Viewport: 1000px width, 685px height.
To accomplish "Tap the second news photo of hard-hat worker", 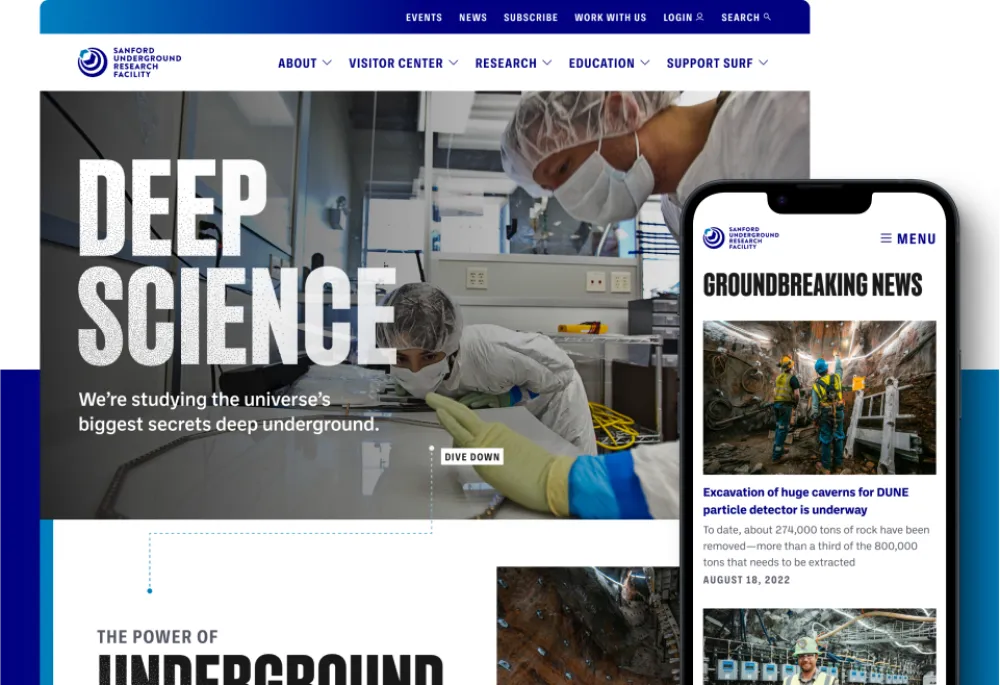I will pyautogui.click(x=819, y=646).
